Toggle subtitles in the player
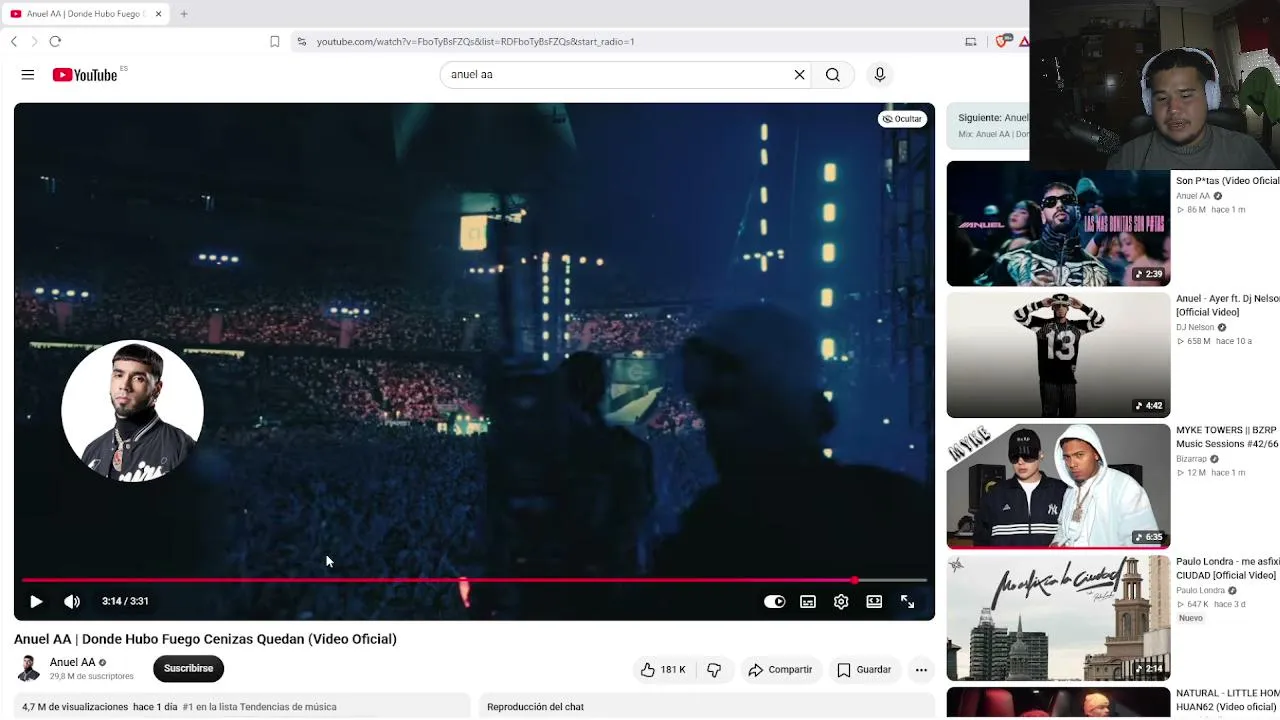The height and width of the screenshot is (720, 1280). tap(808, 601)
